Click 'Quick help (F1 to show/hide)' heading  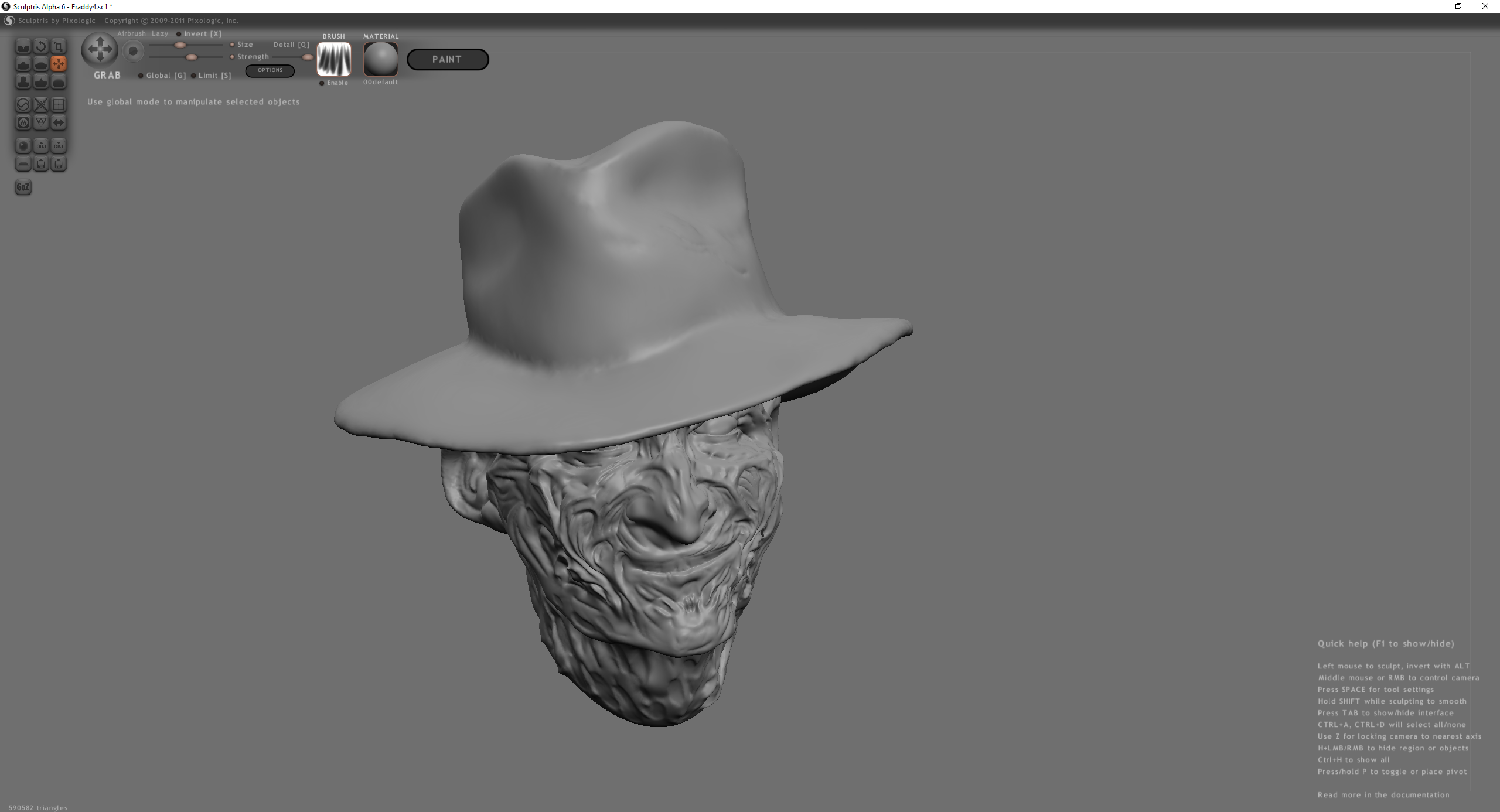(x=1386, y=643)
